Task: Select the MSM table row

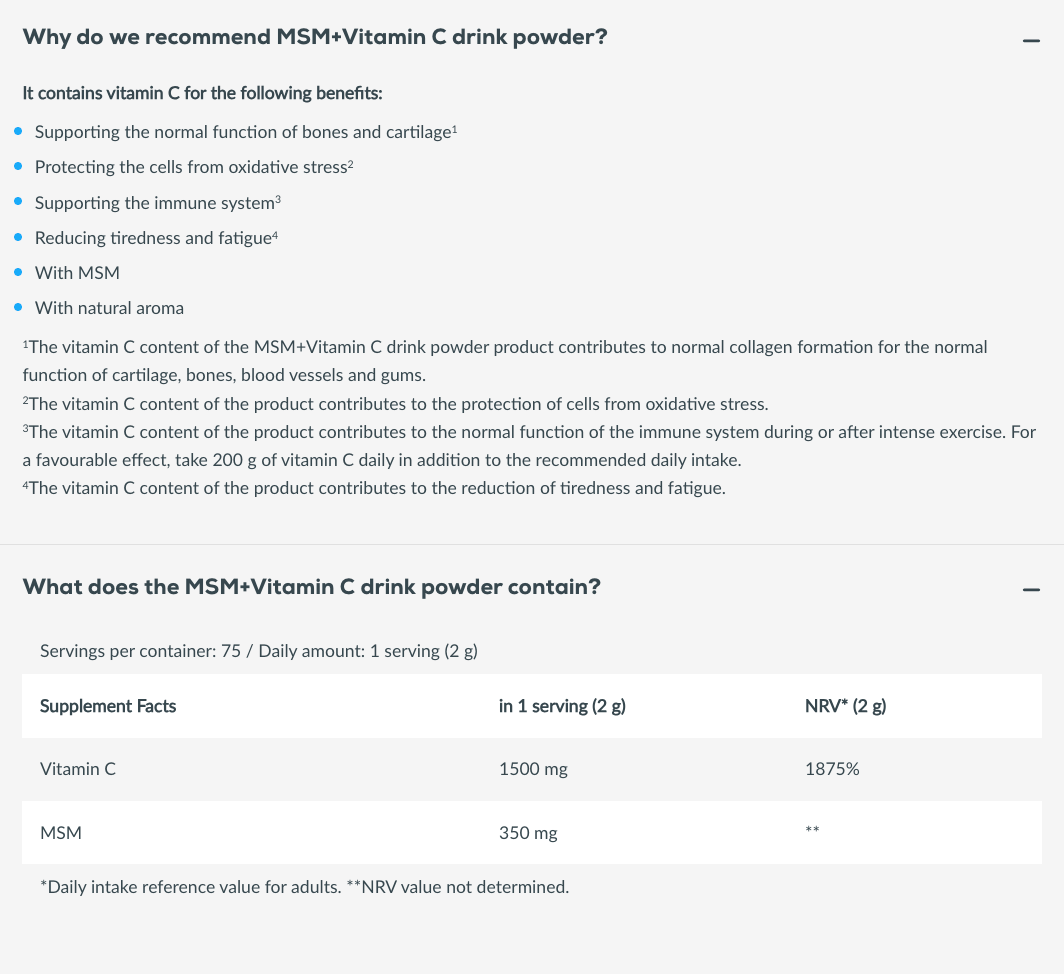Action: click(532, 833)
